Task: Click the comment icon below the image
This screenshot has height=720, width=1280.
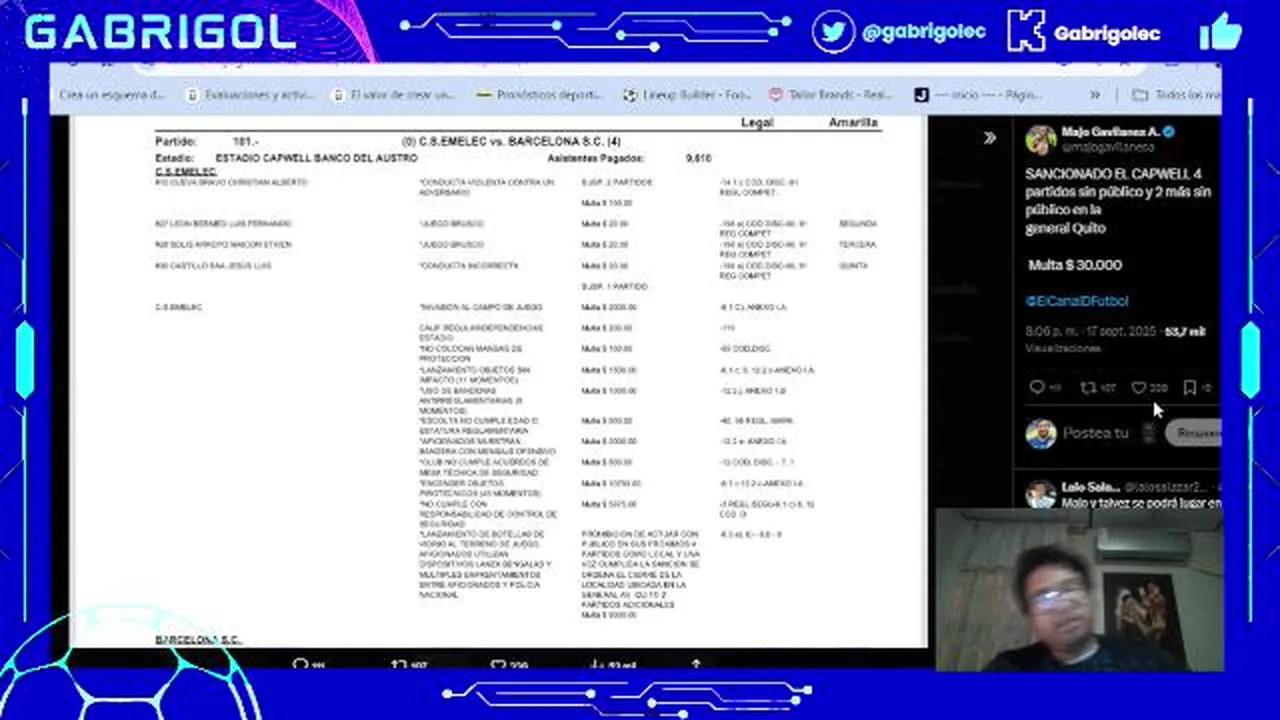Action: (x=299, y=664)
